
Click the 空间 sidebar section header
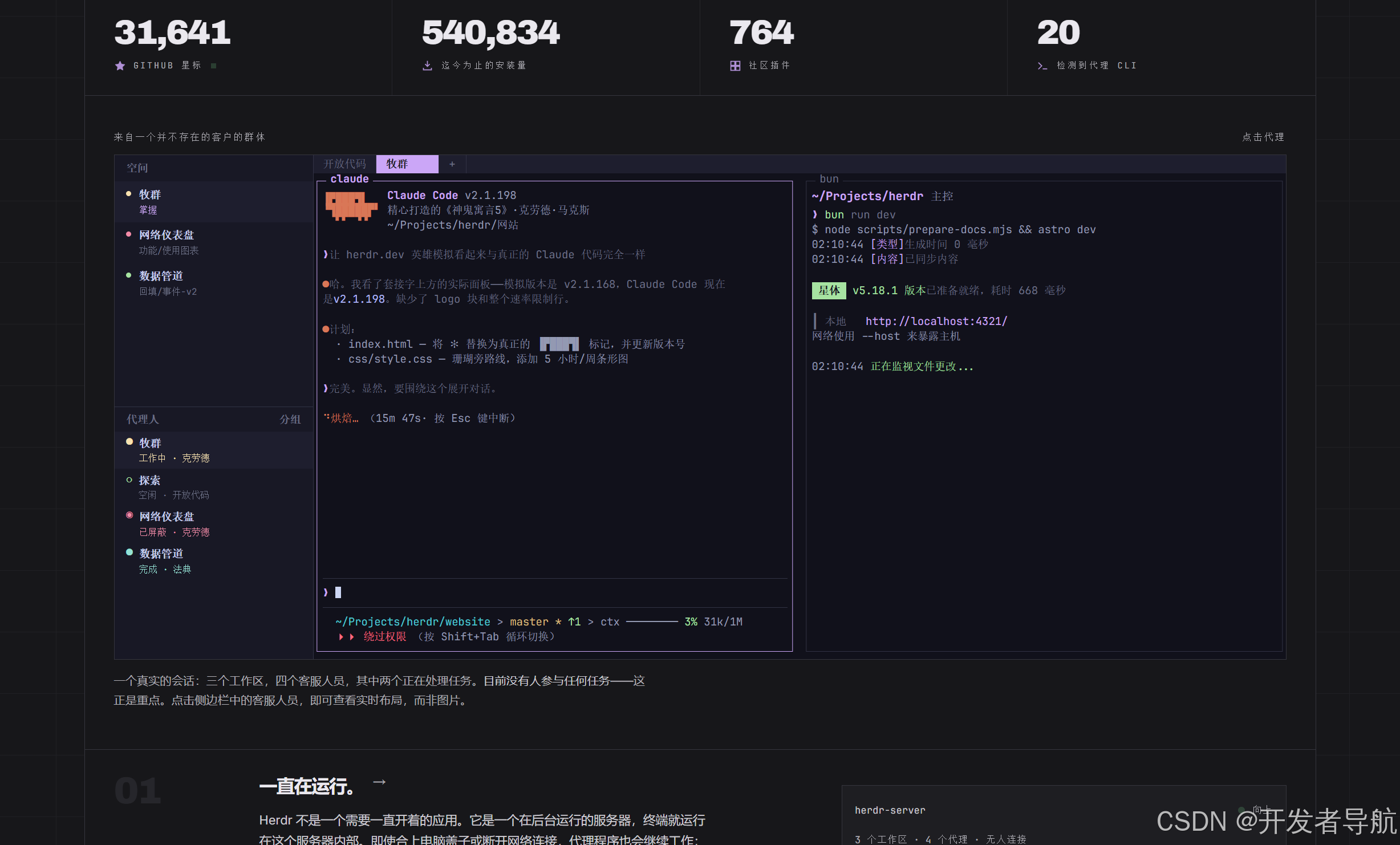pos(137,168)
